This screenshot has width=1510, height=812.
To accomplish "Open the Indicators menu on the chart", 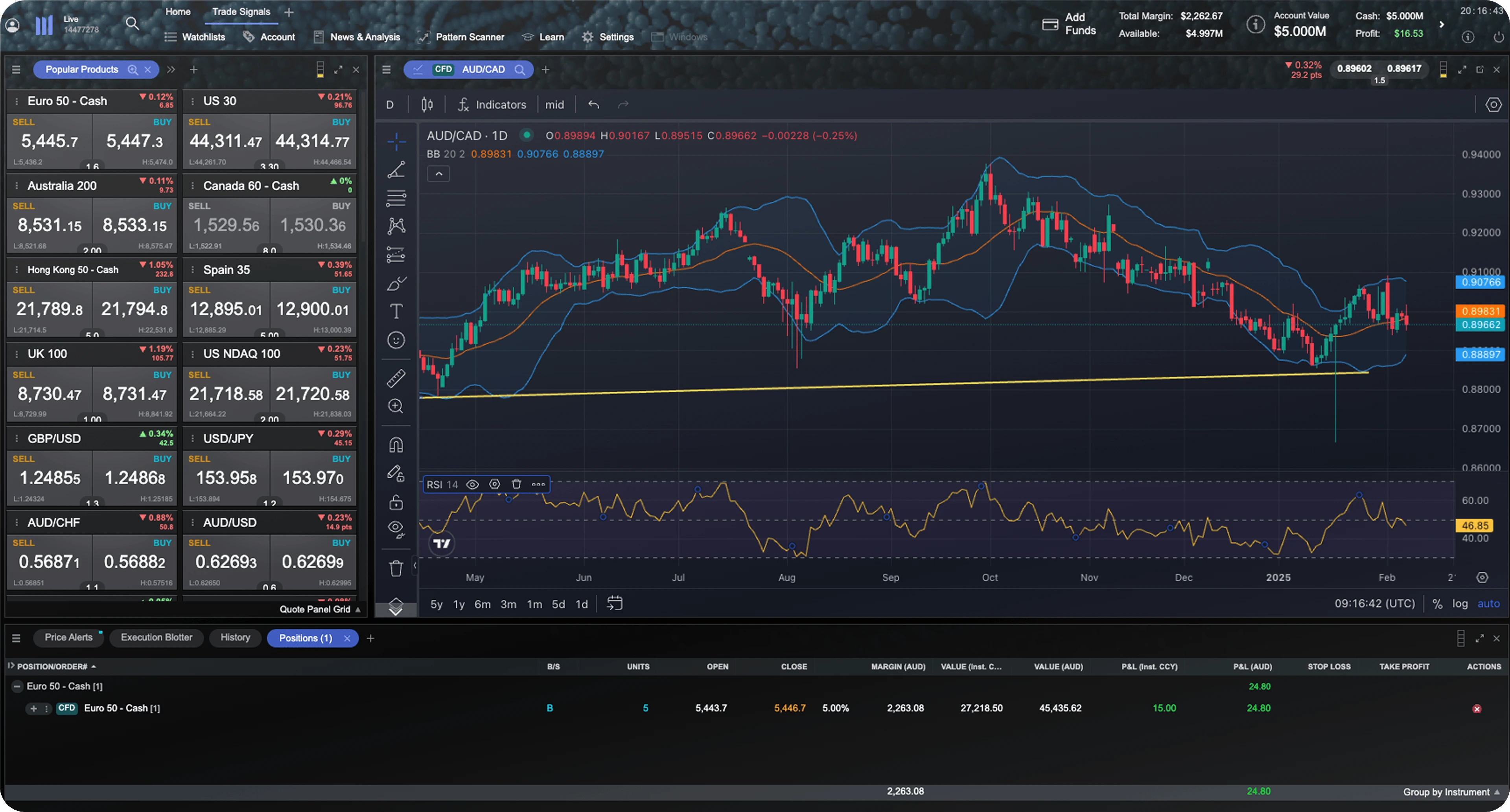I will click(x=501, y=104).
